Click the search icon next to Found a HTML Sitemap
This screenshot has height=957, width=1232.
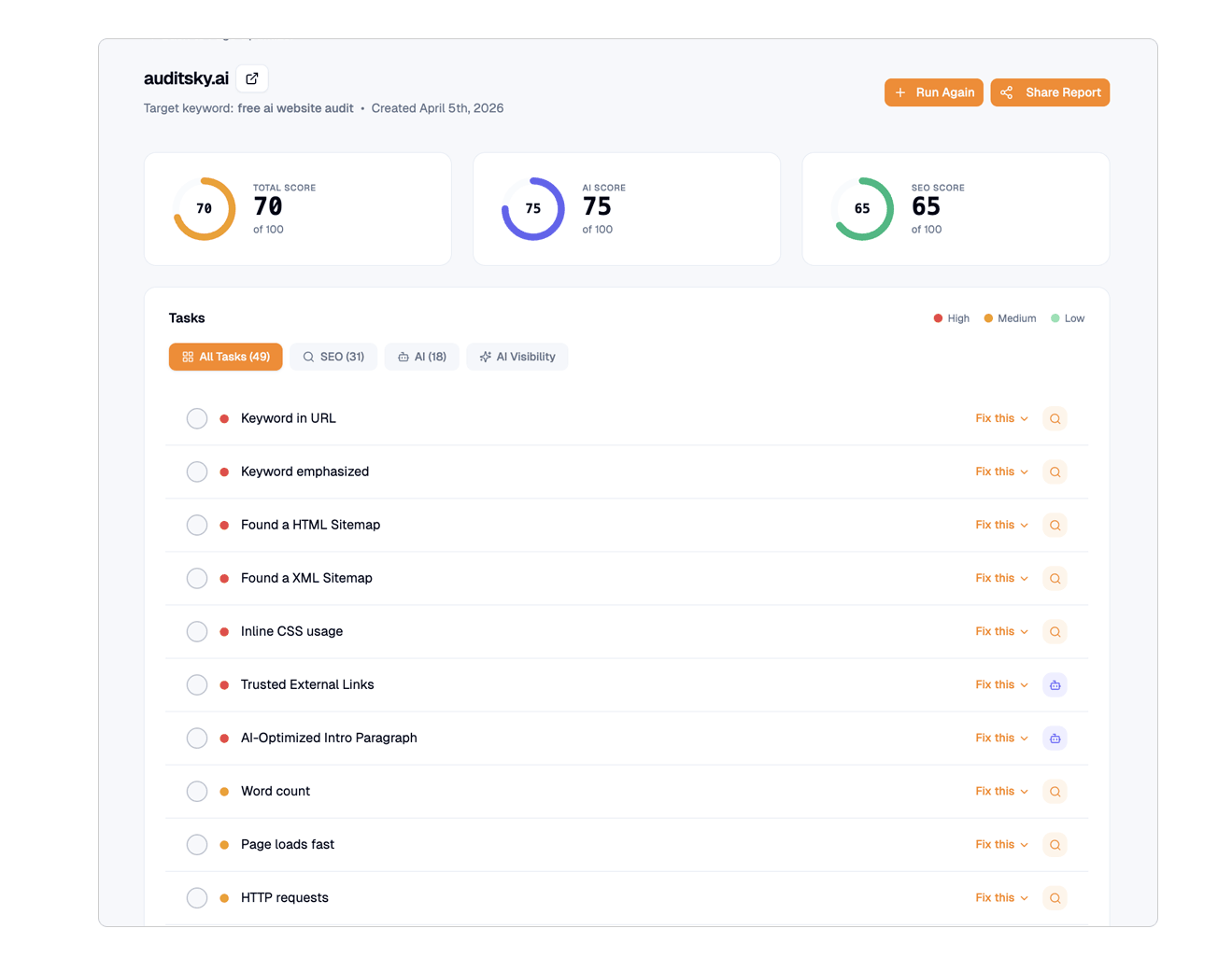[1055, 525]
